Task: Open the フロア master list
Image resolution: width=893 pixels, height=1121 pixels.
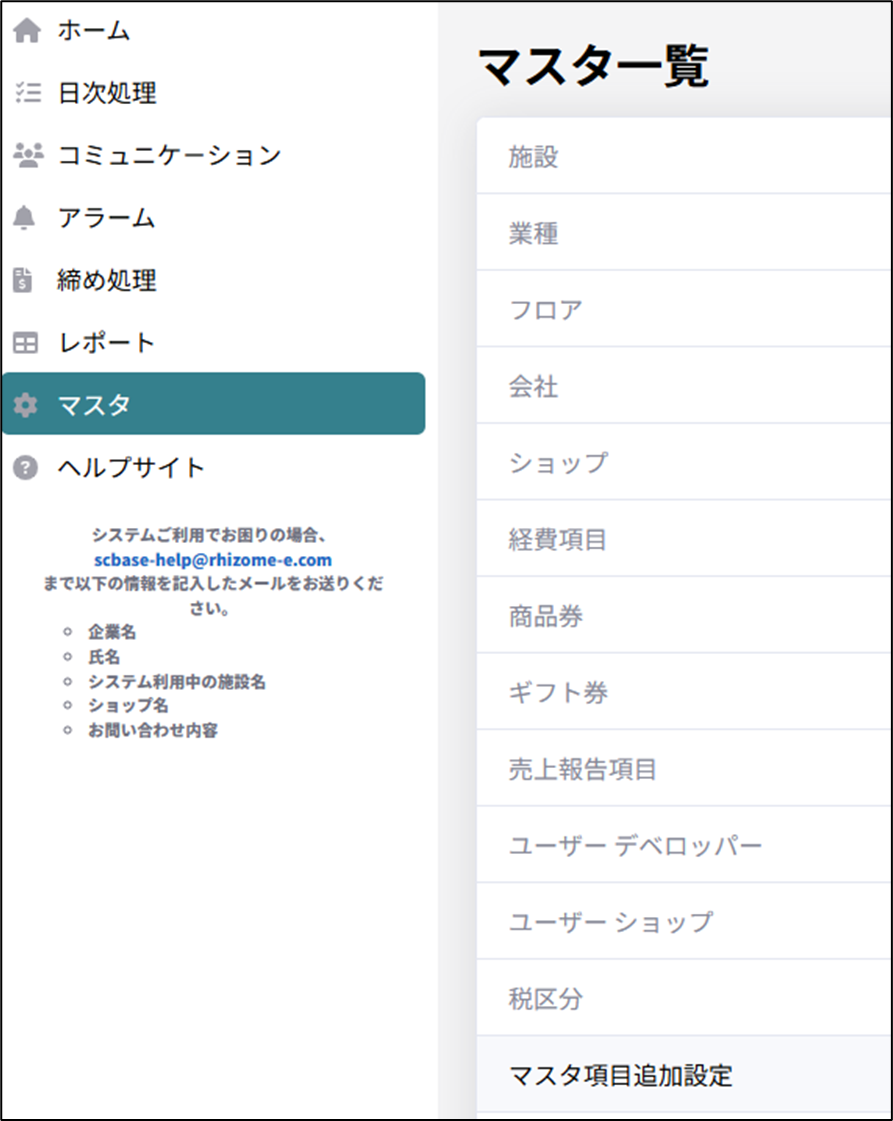Action: tap(545, 310)
